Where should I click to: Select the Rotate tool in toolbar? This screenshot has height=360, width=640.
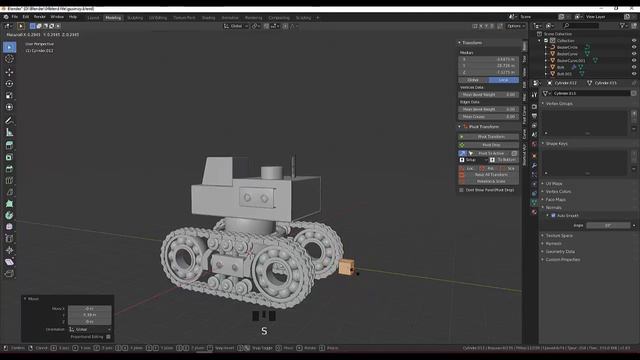pyautogui.click(x=9, y=84)
